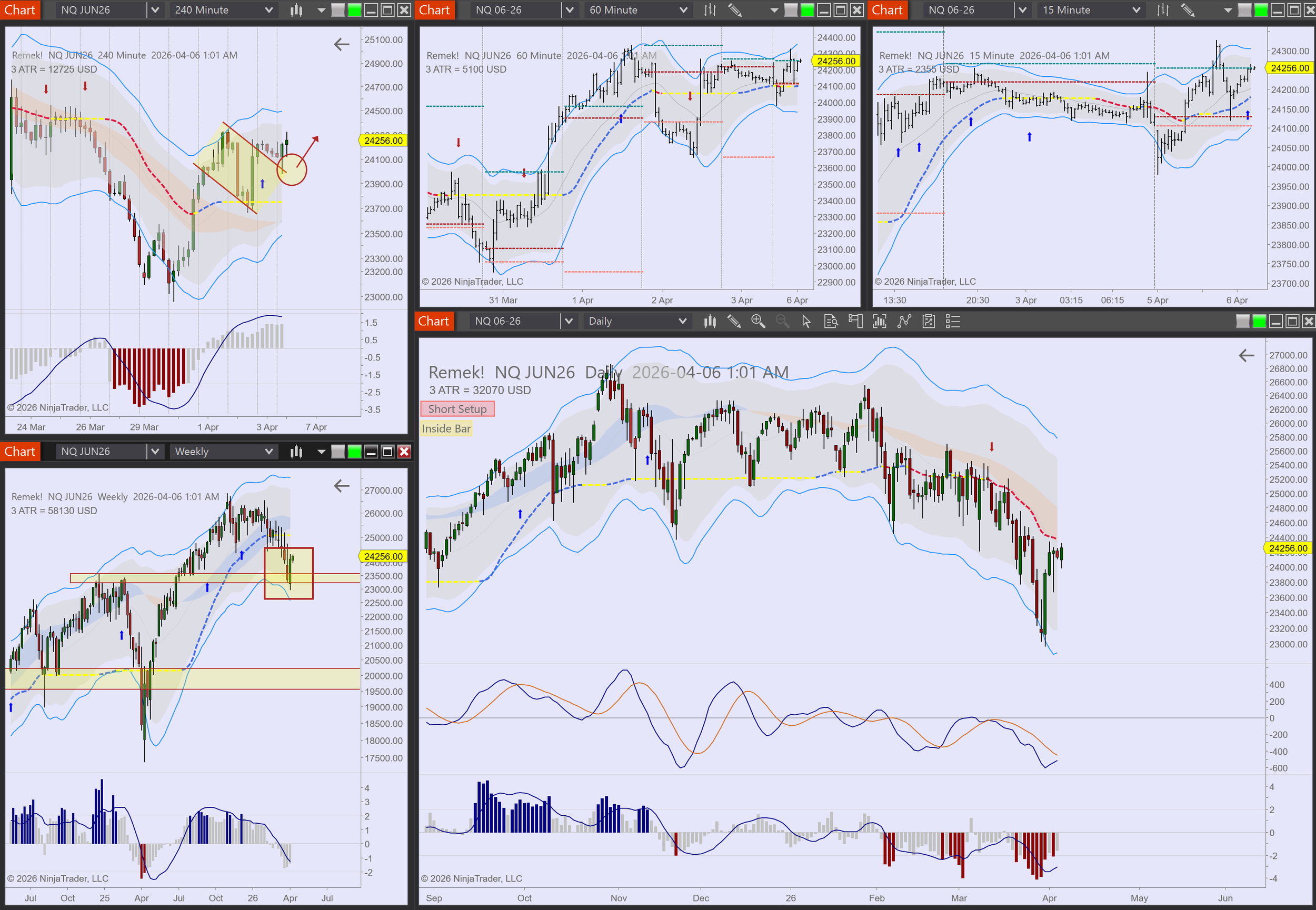Toggle gray interval link button on Weekly chart
Image resolution: width=1316 pixels, height=910 pixels.
tap(338, 452)
